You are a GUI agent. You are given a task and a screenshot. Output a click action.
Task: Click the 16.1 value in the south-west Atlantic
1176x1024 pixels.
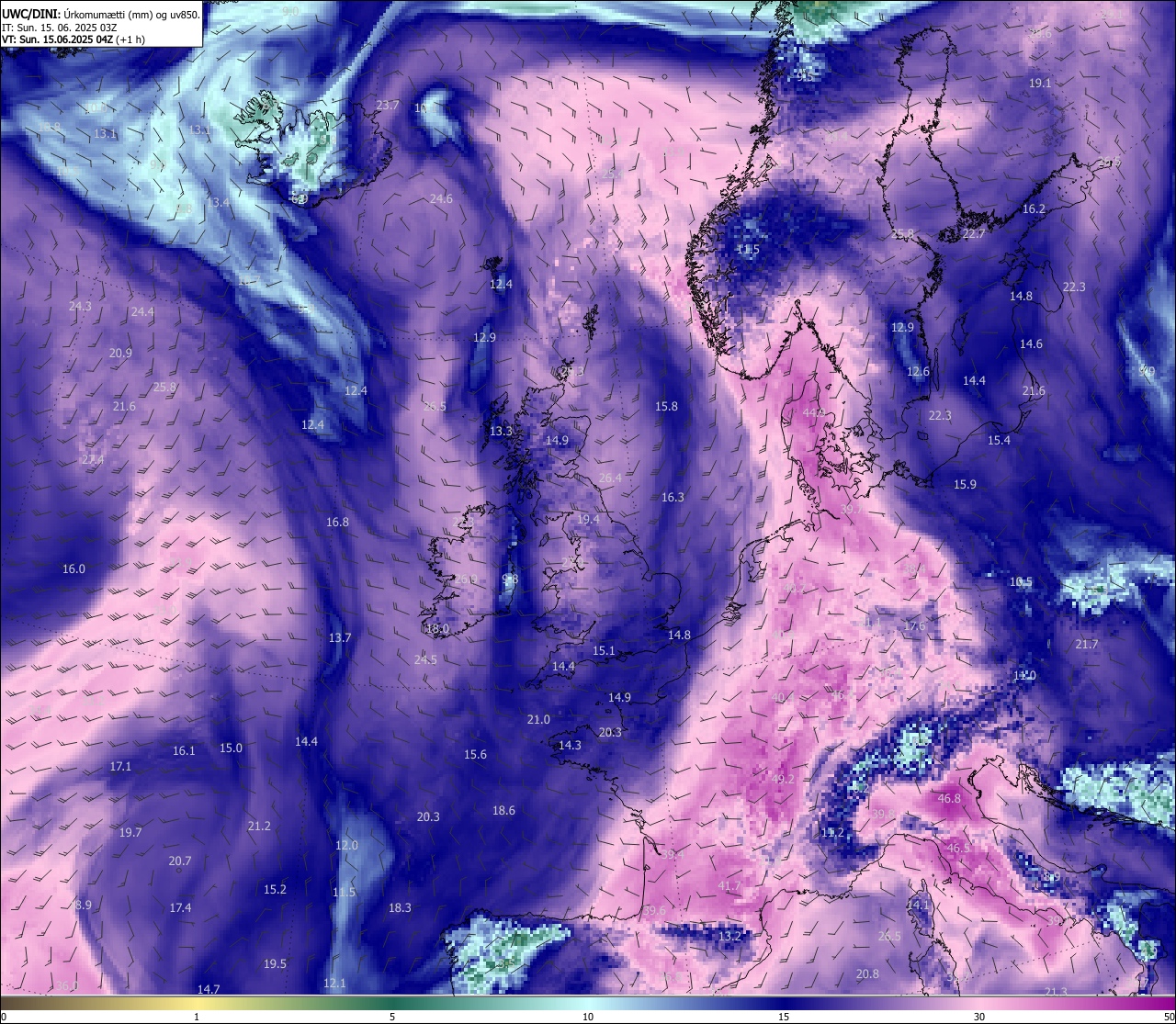(184, 750)
